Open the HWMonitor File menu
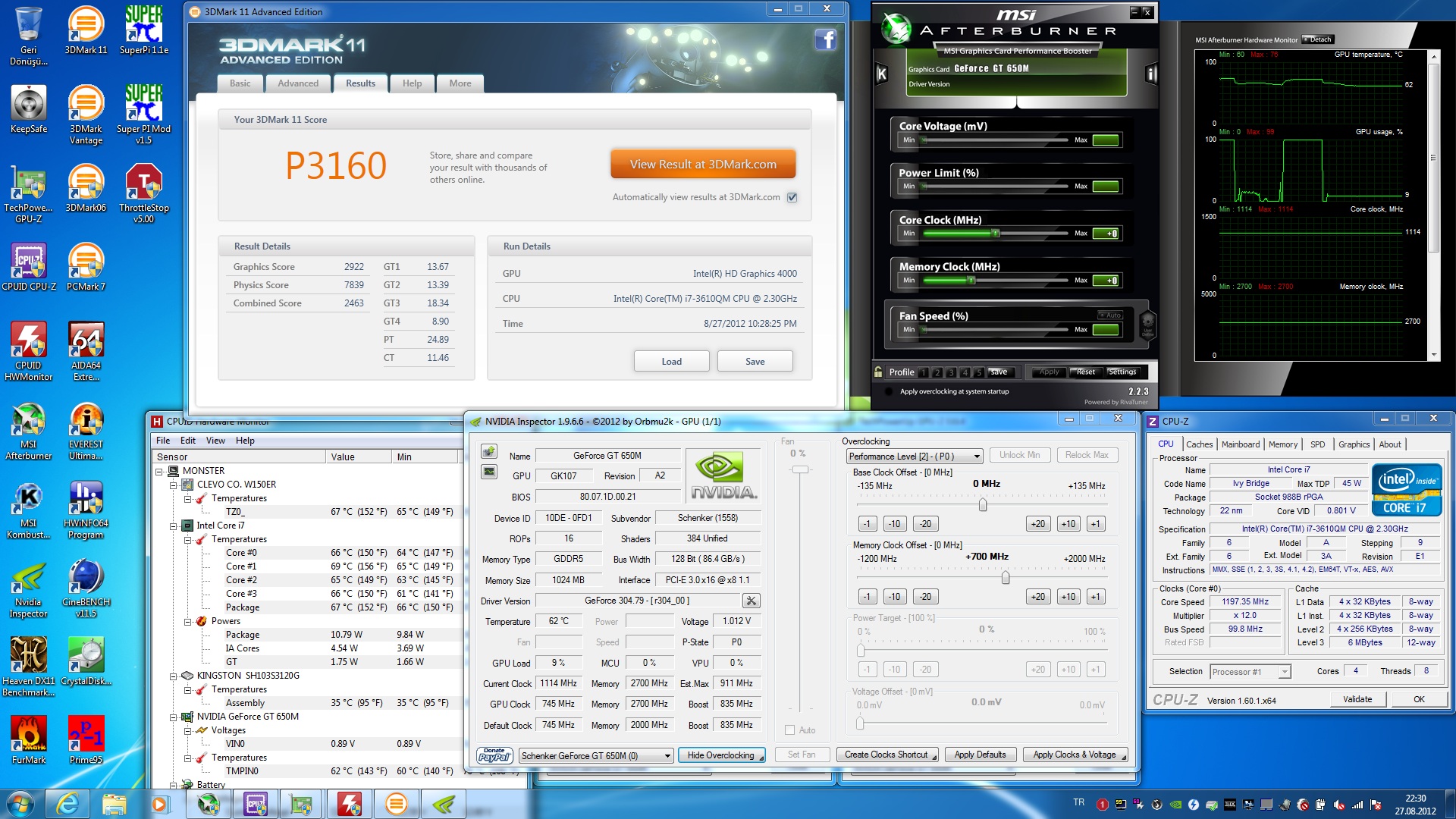The width and height of the screenshot is (1456, 819). (x=162, y=441)
